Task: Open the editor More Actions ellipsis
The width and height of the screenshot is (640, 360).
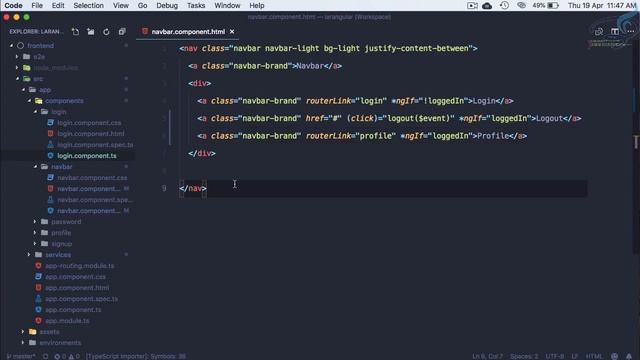Action: 631,31
